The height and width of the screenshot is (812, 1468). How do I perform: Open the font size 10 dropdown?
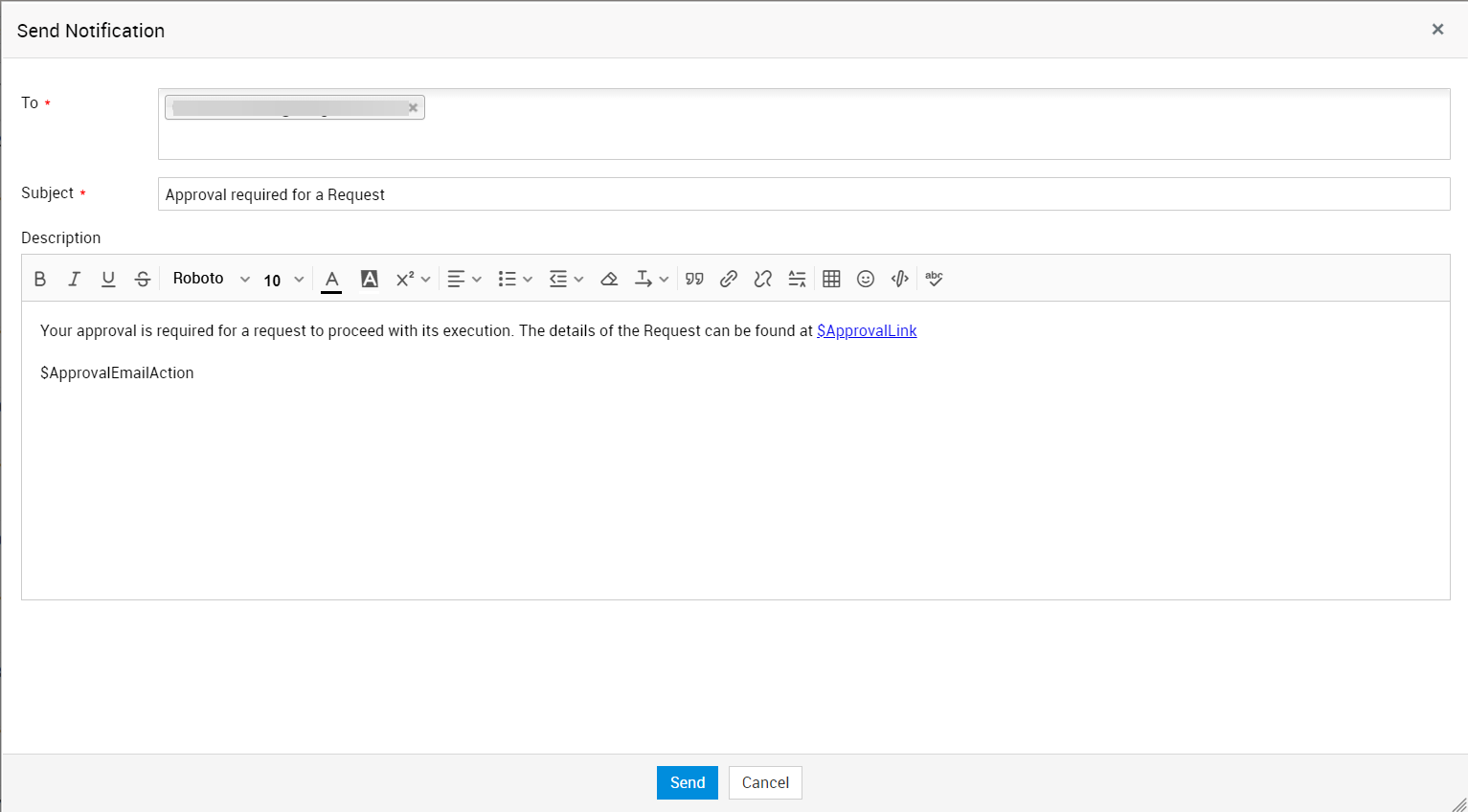[x=283, y=280]
